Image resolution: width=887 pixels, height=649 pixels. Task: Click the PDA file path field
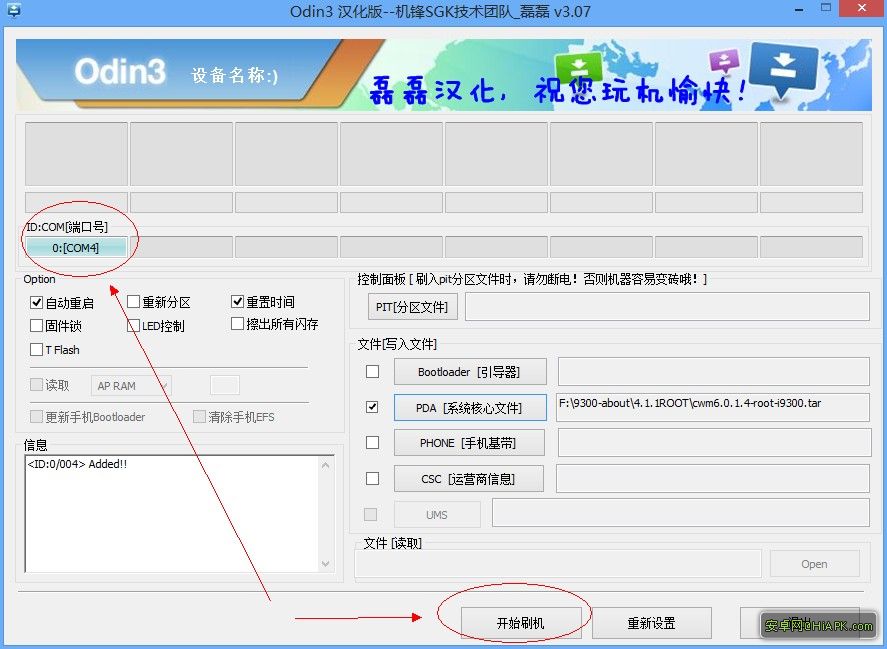[713, 407]
